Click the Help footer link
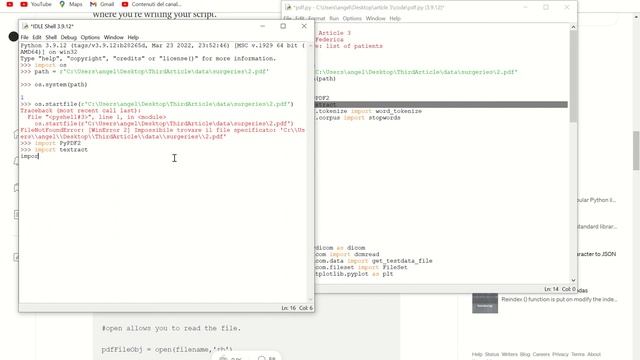Viewport: 640px width, 360px height. [x=477, y=354]
